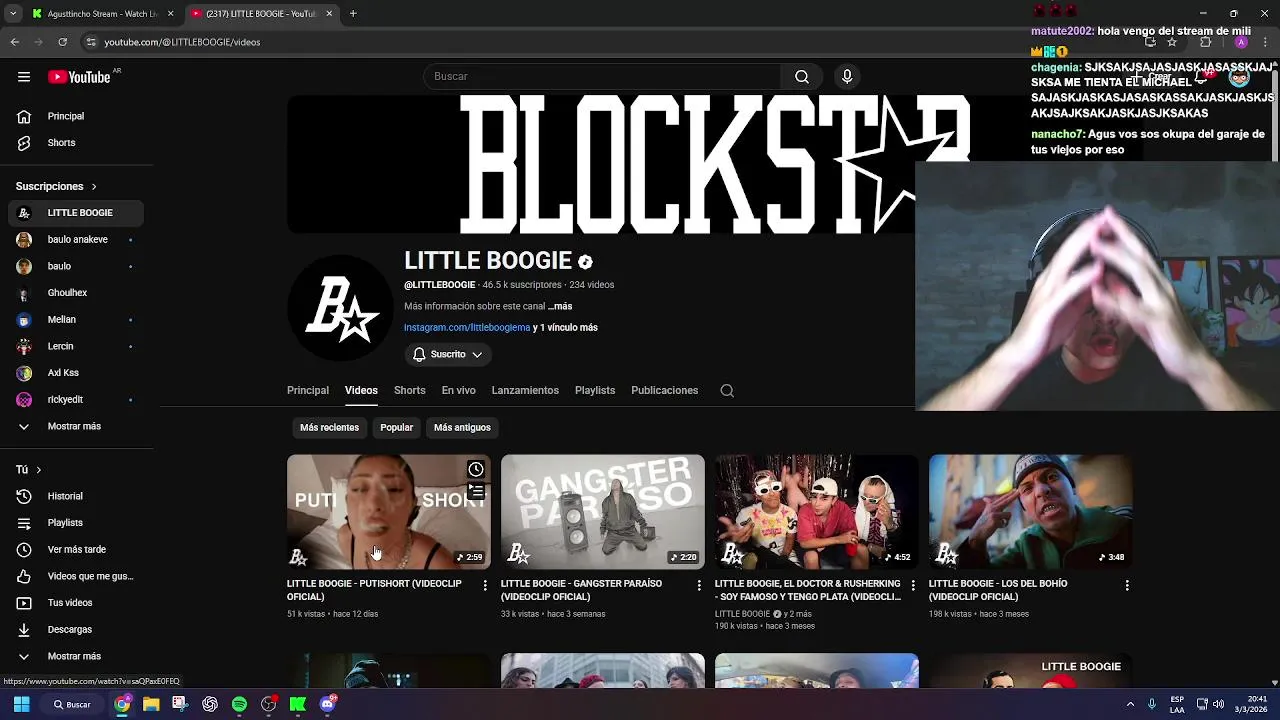This screenshot has width=1280, height=720.
Task: Show hidden system tray icons chevron
Action: tap(1130, 704)
